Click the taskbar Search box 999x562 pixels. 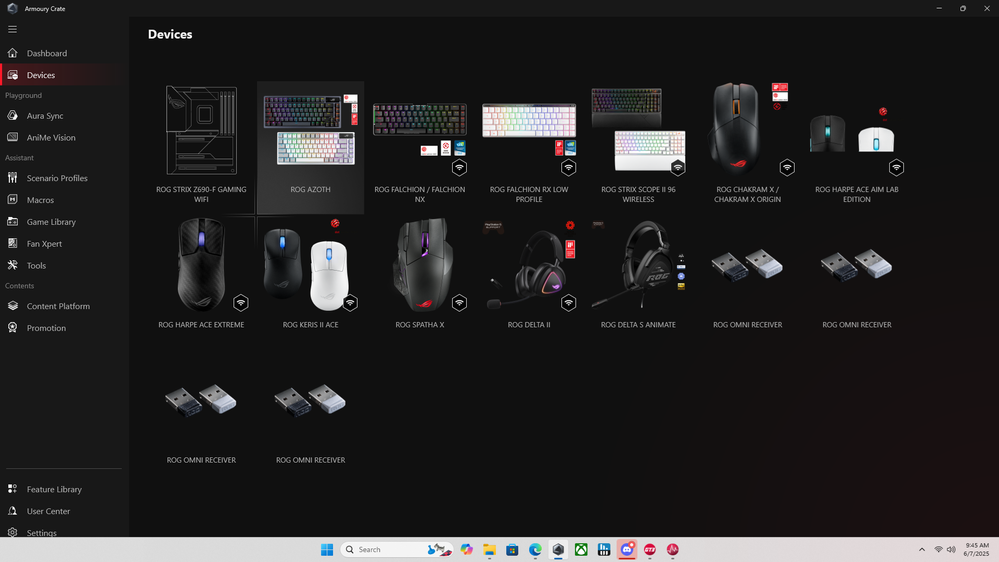click(x=397, y=549)
